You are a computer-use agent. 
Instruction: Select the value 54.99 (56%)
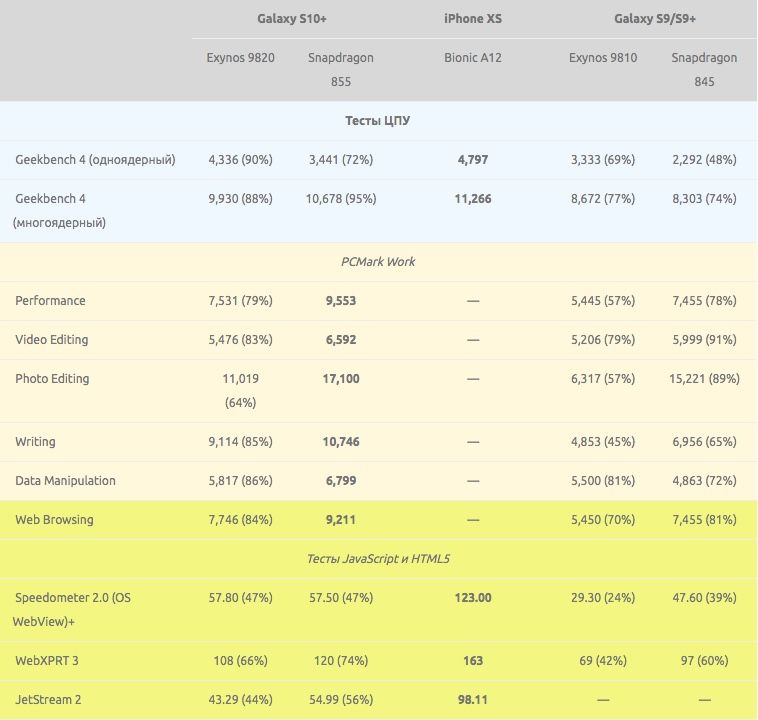point(341,700)
